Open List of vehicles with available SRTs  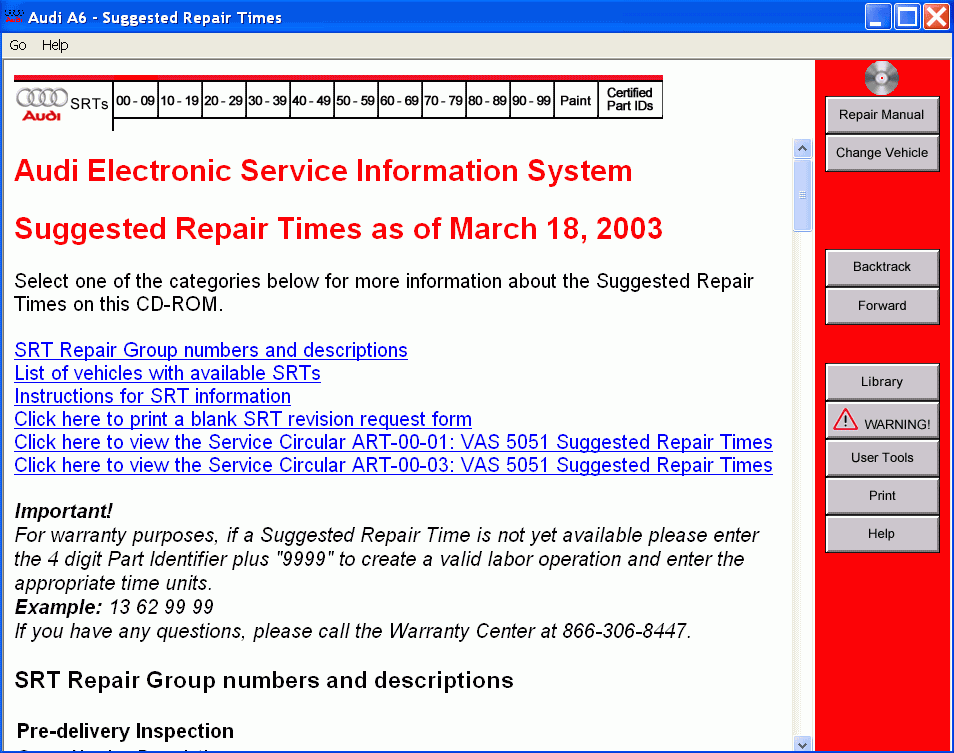pos(167,373)
